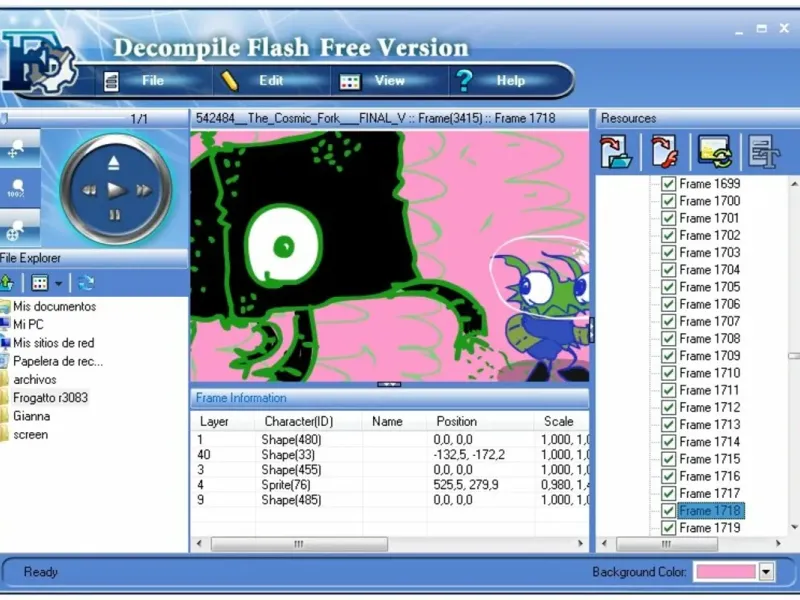The image size is (800, 600).
Task: Select the Sprite(76) row
Action: click(x=390, y=485)
